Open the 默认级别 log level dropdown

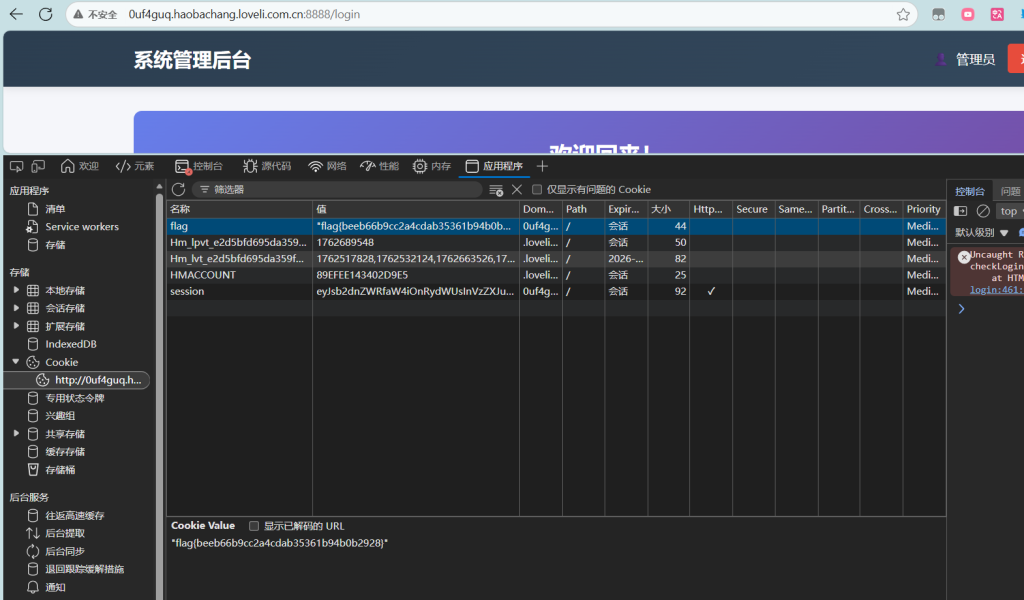(x=982, y=232)
